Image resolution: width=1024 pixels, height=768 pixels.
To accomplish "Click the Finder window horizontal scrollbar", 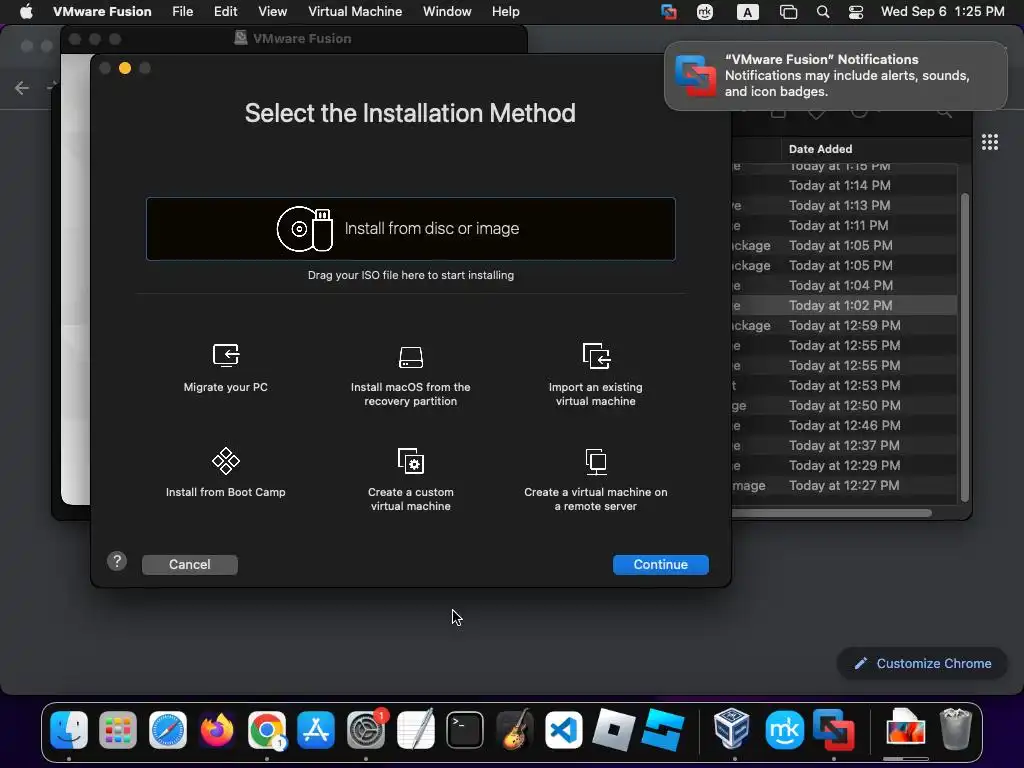I will pyautogui.click(x=832, y=513).
